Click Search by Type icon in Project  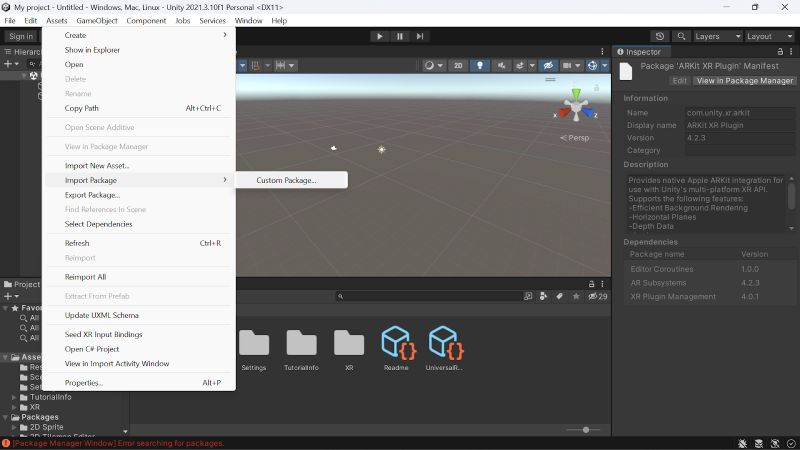tap(543, 296)
